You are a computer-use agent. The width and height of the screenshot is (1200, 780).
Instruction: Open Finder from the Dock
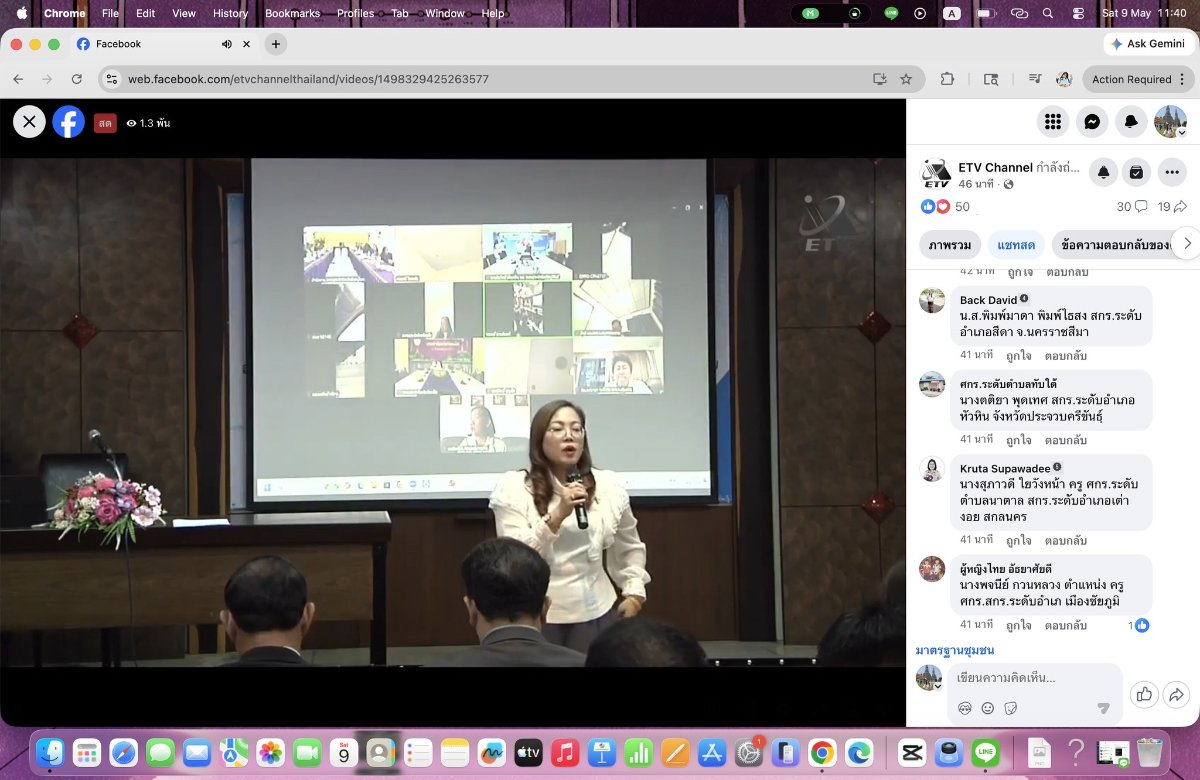(x=50, y=752)
